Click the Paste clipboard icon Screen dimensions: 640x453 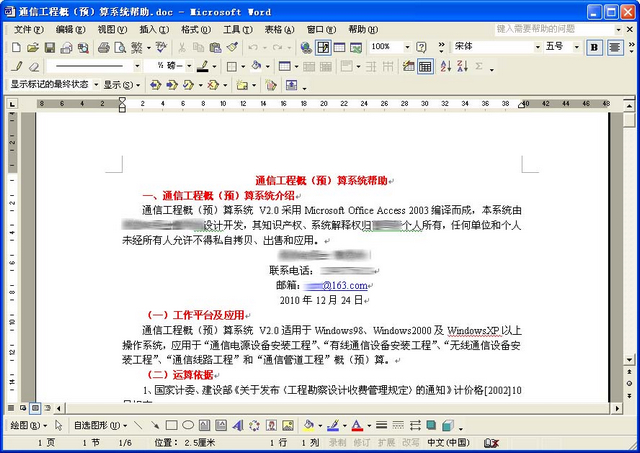(215, 47)
